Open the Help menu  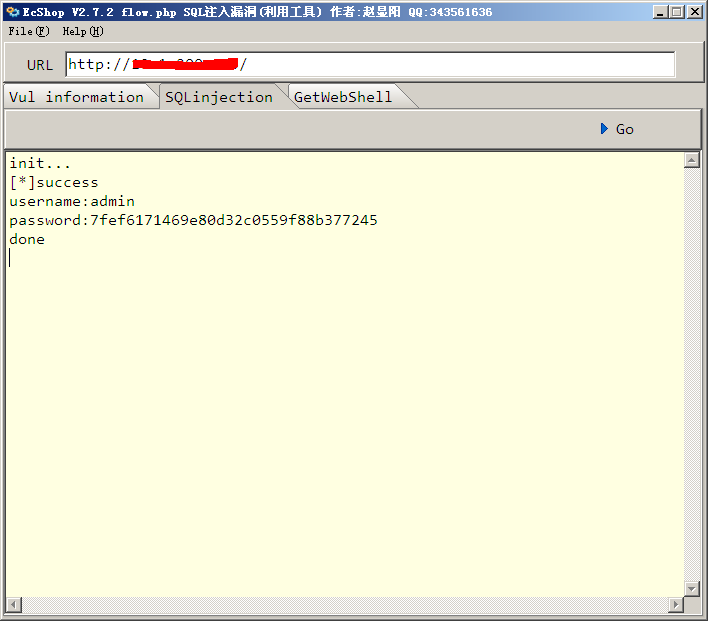83,31
